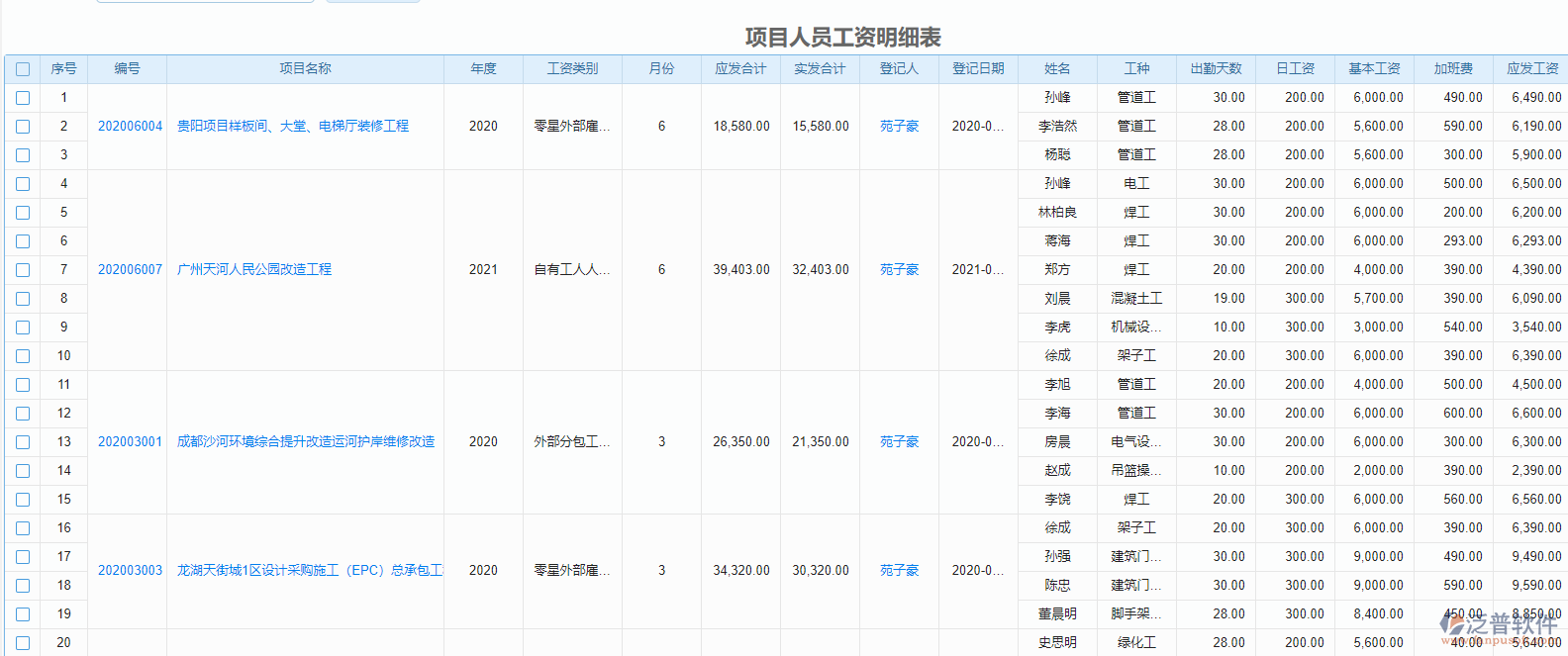1568x656 pixels.
Task: Open project number 202006007 link
Action: [130, 270]
